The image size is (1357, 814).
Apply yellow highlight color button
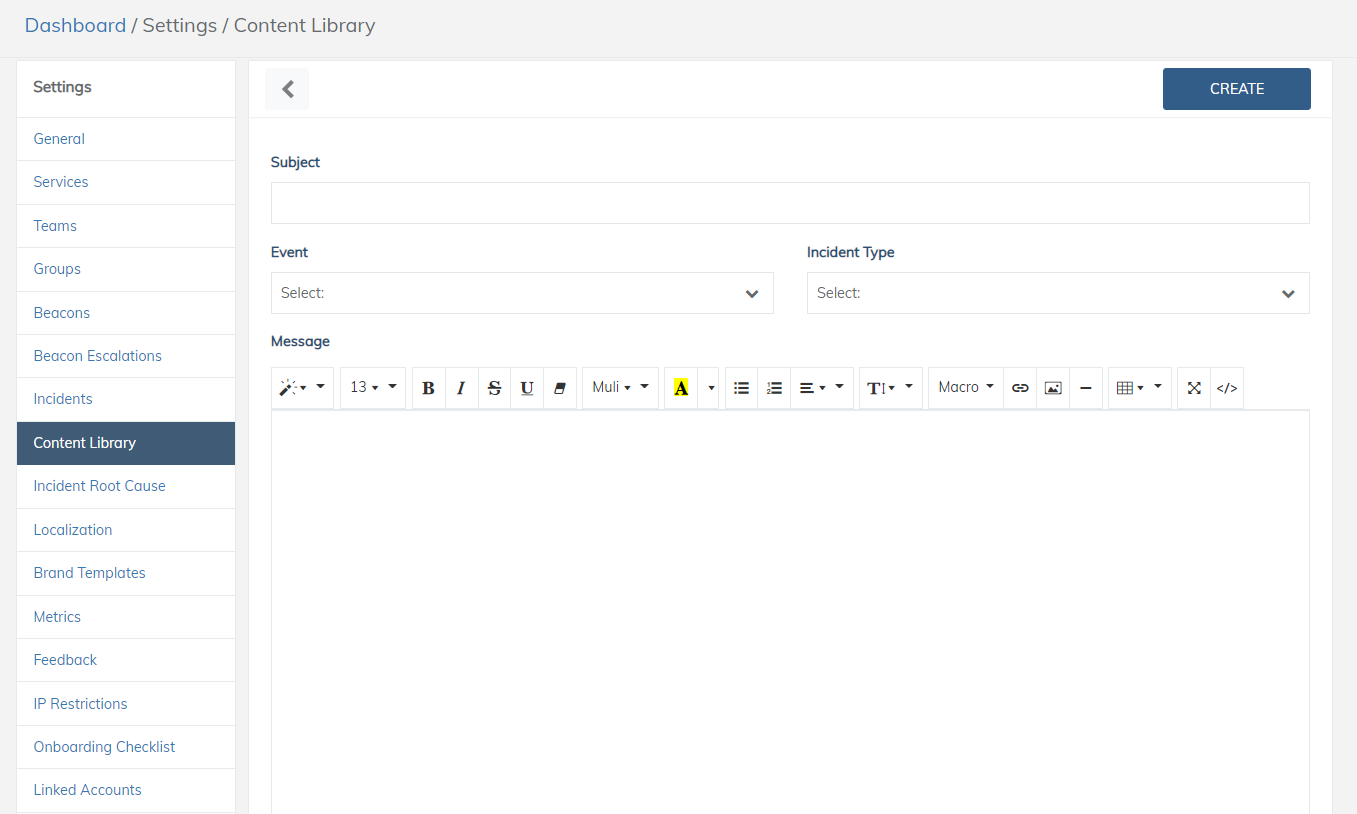click(681, 388)
